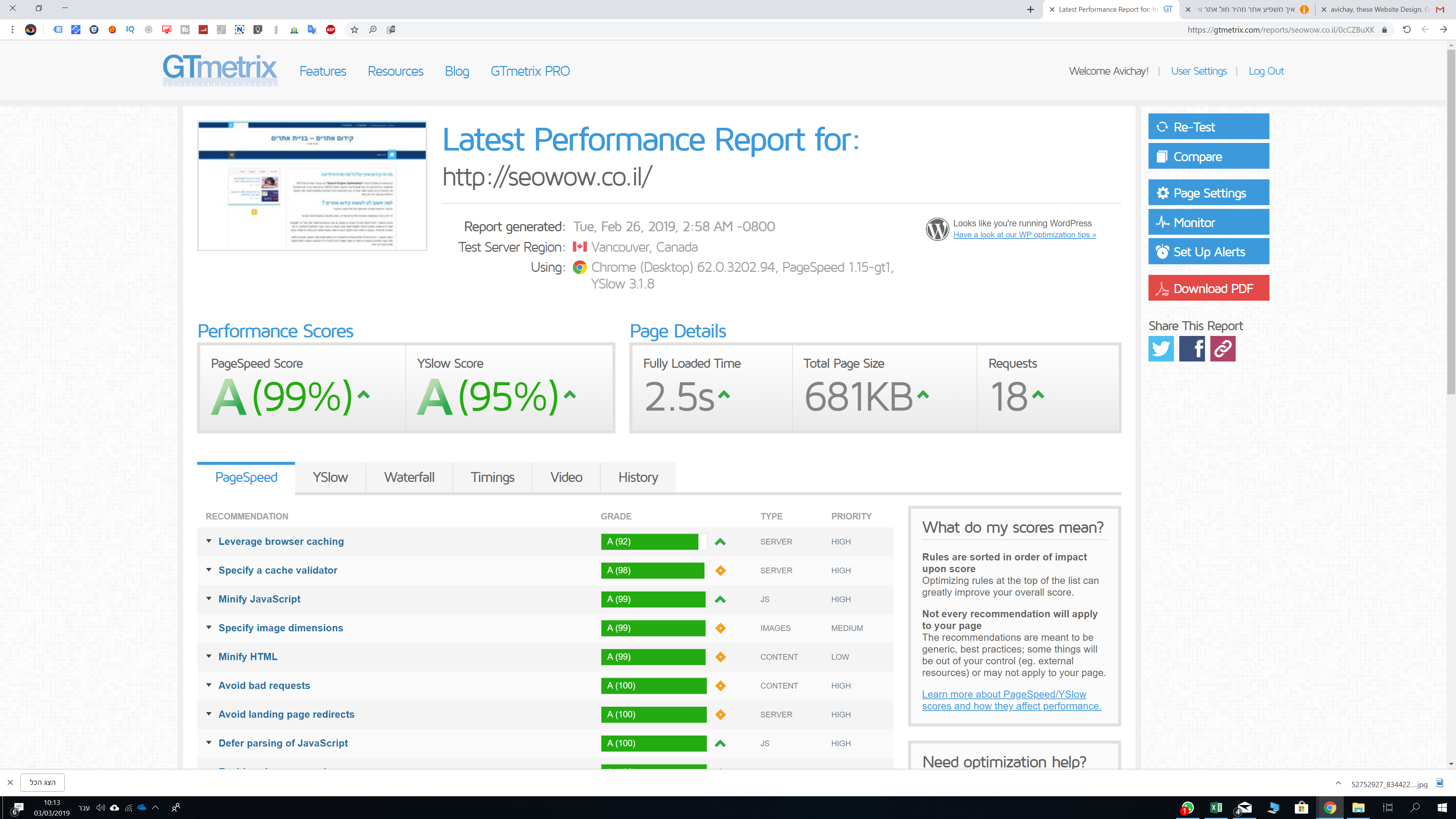Image resolution: width=1456 pixels, height=819 pixels.
Task: Open the Chrome three-dot menu
Action: 13,30
